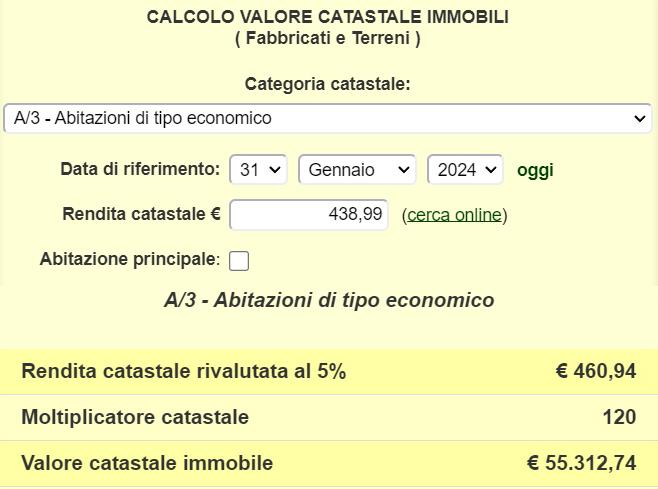Click the € 55.312,74 cadastral value result
The image size is (658, 489).
[x=582, y=463]
